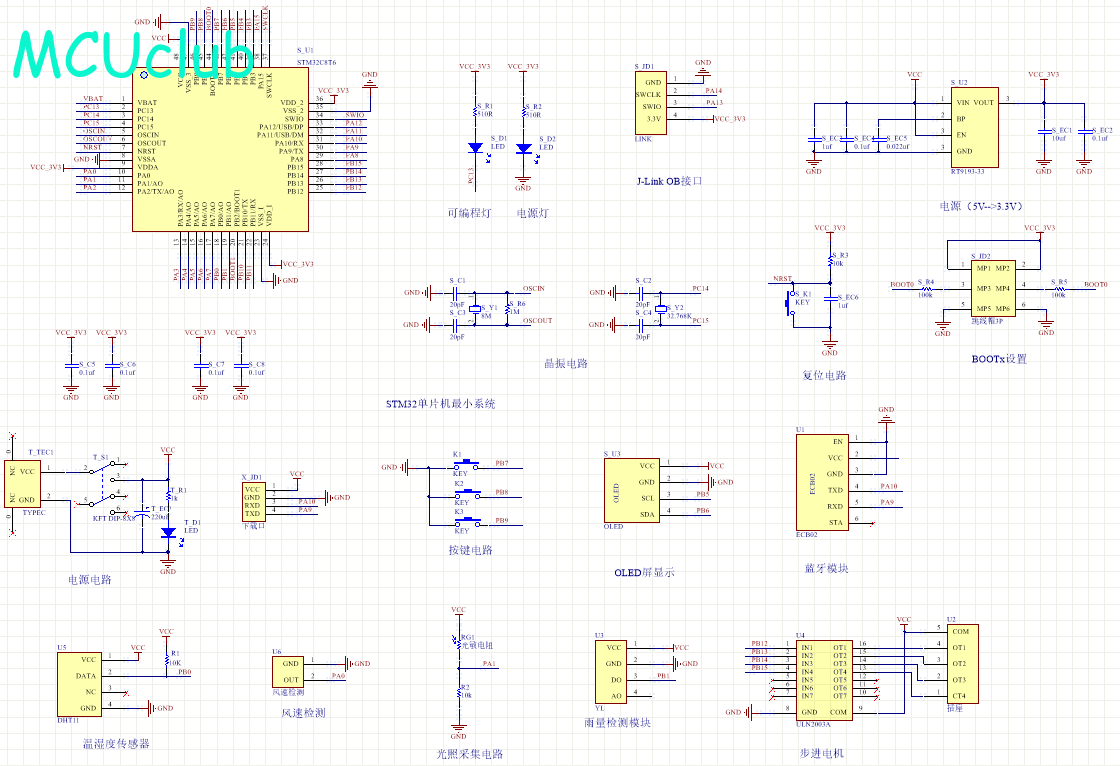
Task: Select the ULN2003A driver chip U4
Action: point(823,680)
